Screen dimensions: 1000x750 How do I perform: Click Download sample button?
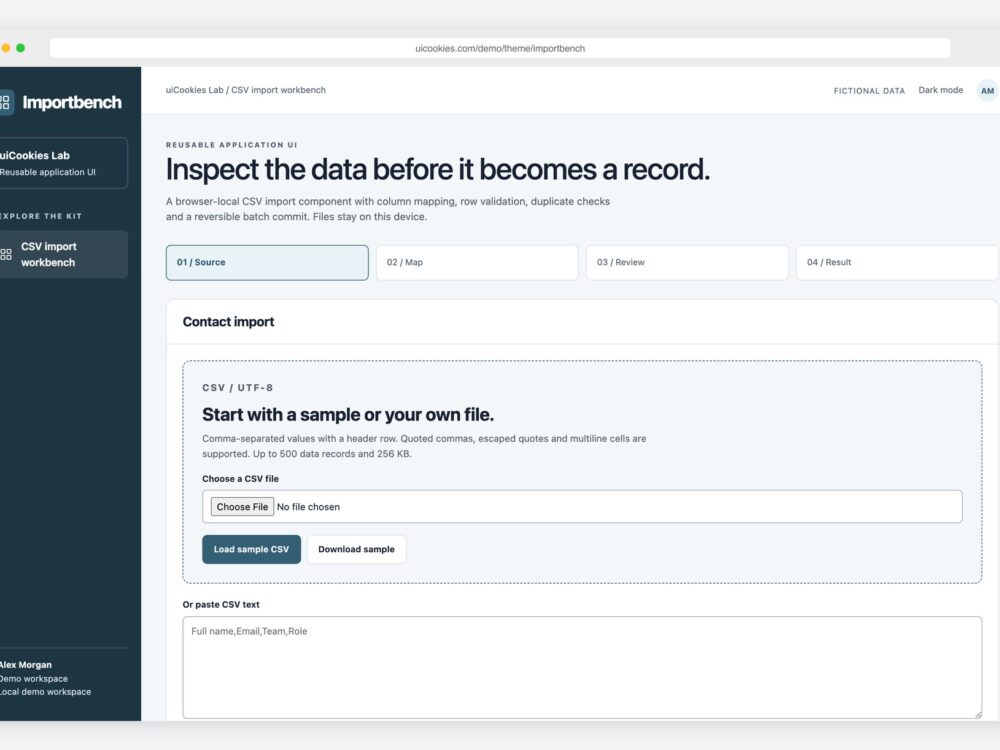357,549
